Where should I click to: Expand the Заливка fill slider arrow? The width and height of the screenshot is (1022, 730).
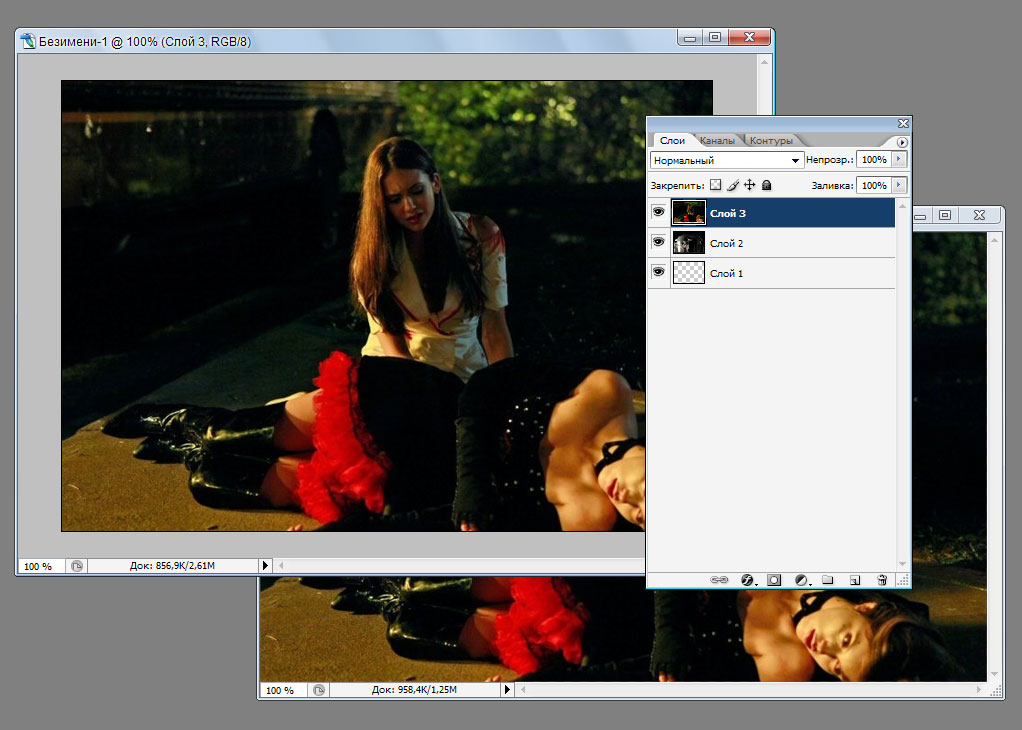(x=899, y=185)
